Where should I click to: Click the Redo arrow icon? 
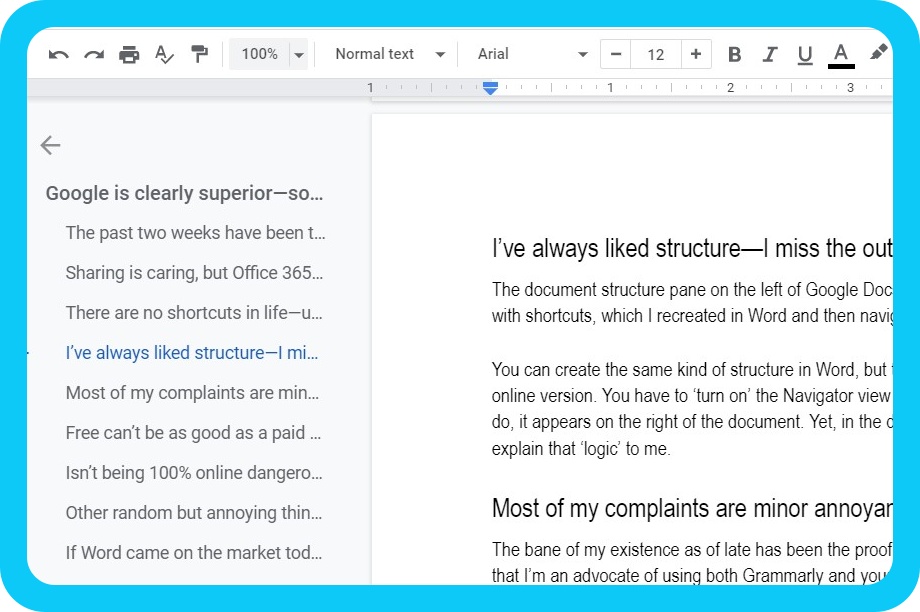coord(94,55)
